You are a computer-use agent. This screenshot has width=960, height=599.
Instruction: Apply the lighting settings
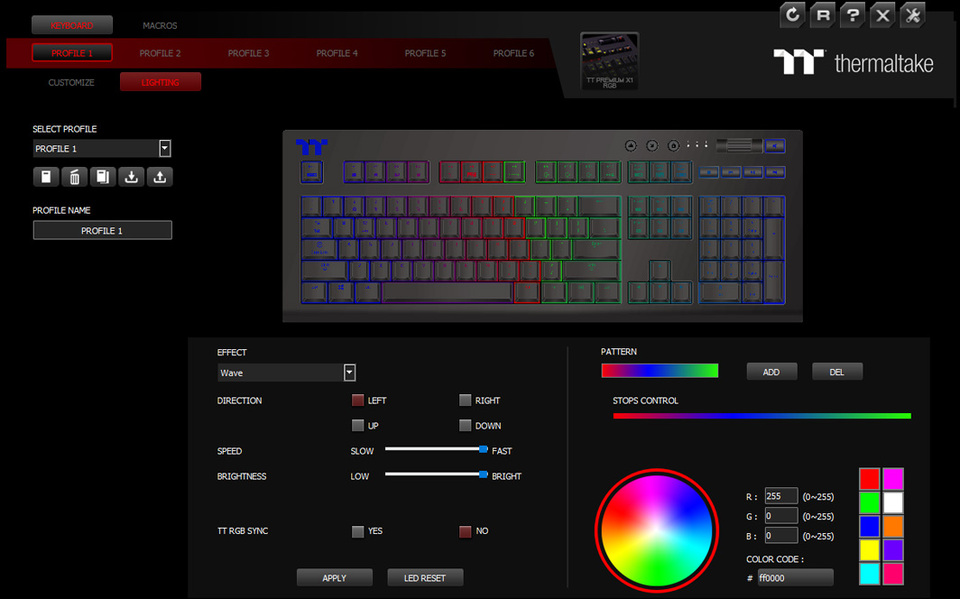(334, 577)
